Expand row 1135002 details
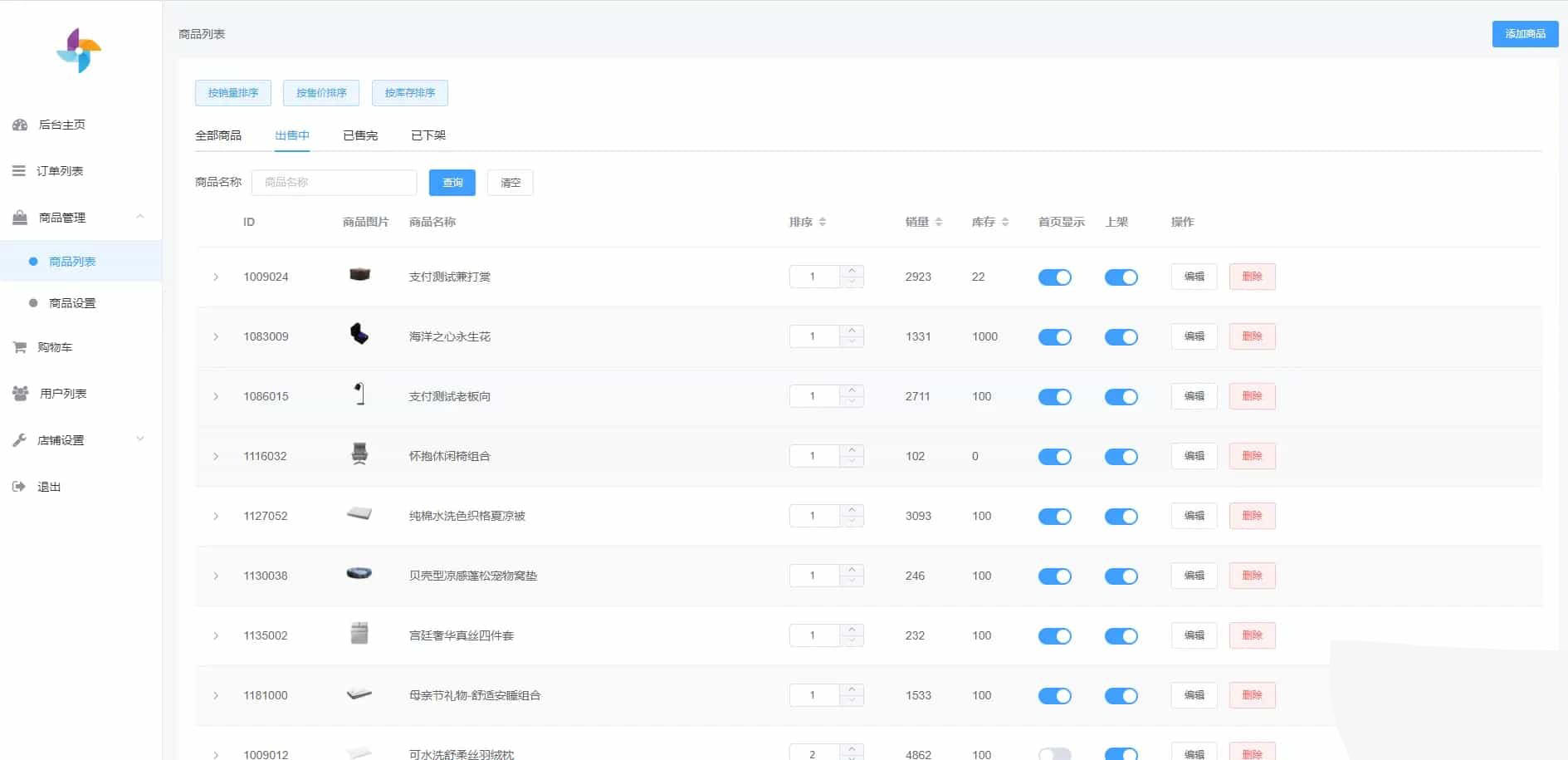 (216, 635)
